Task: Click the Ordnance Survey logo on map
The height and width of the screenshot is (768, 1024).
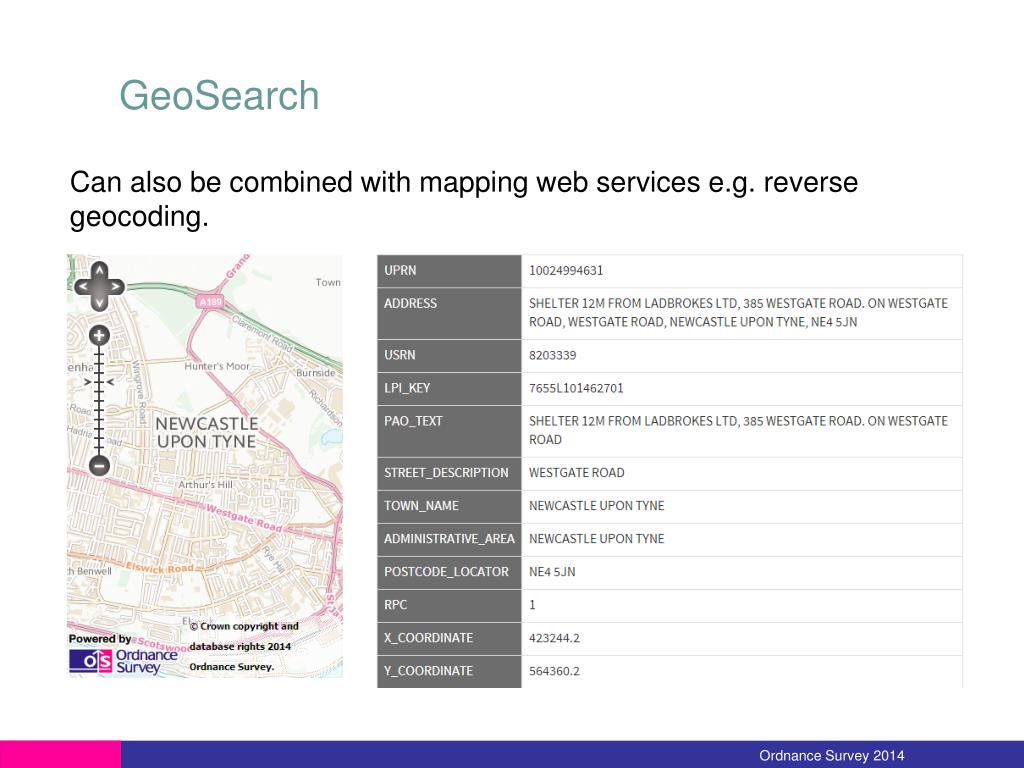Action: [x=123, y=661]
